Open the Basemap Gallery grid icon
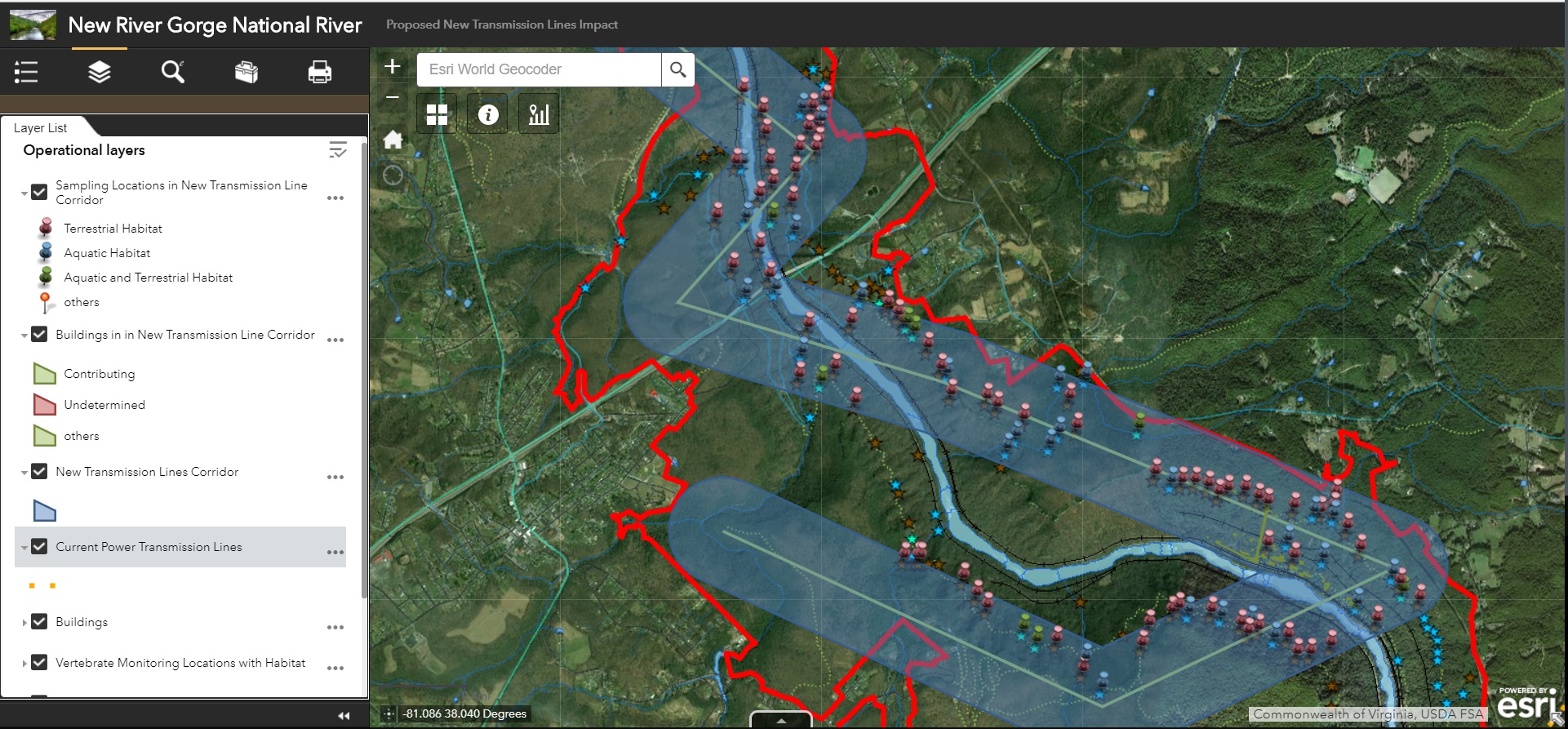This screenshot has height=729, width=1568. (x=437, y=114)
